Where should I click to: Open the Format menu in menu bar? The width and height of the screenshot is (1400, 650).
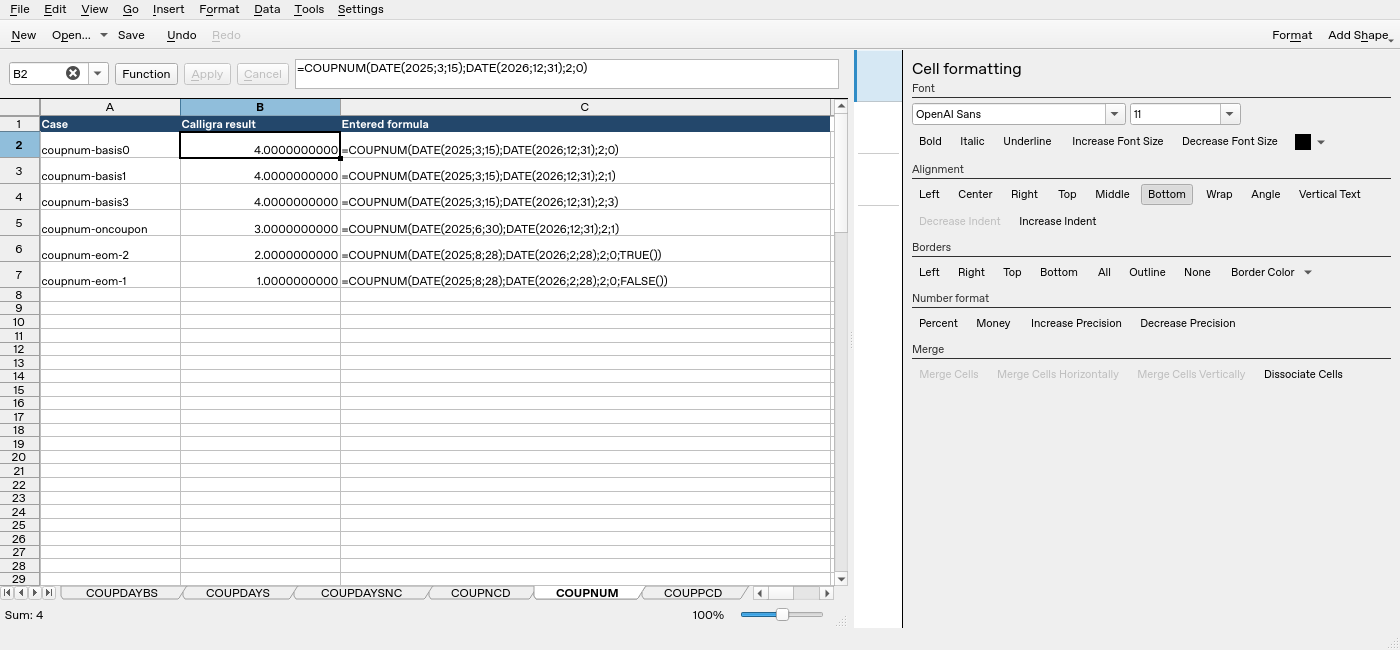point(219,9)
